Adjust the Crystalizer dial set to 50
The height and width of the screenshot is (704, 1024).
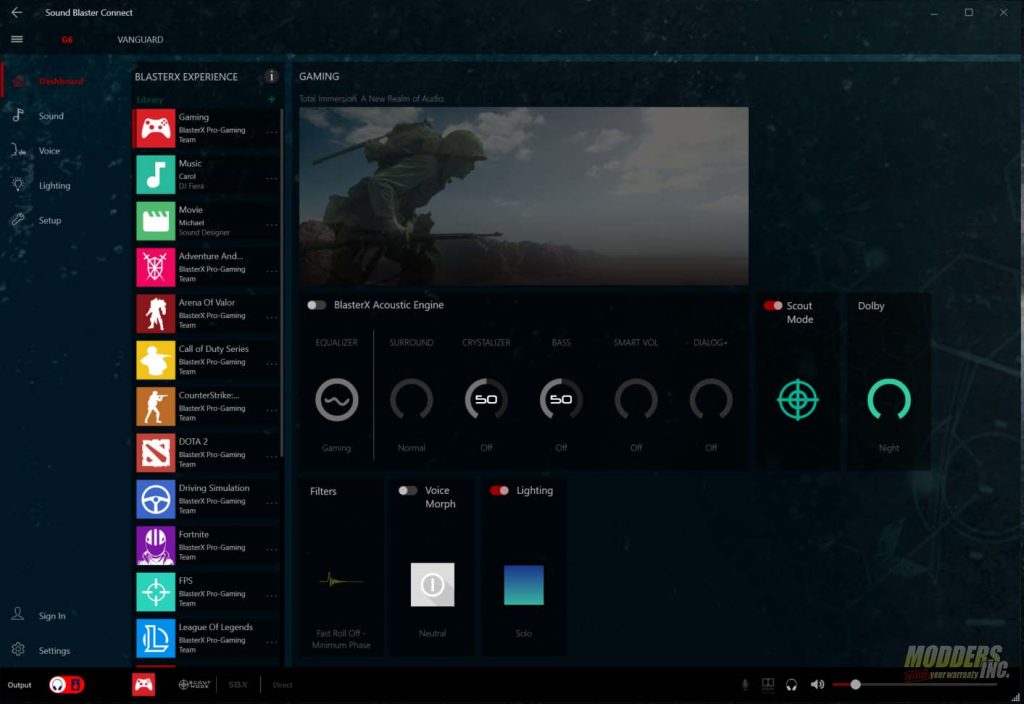coord(486,400)
